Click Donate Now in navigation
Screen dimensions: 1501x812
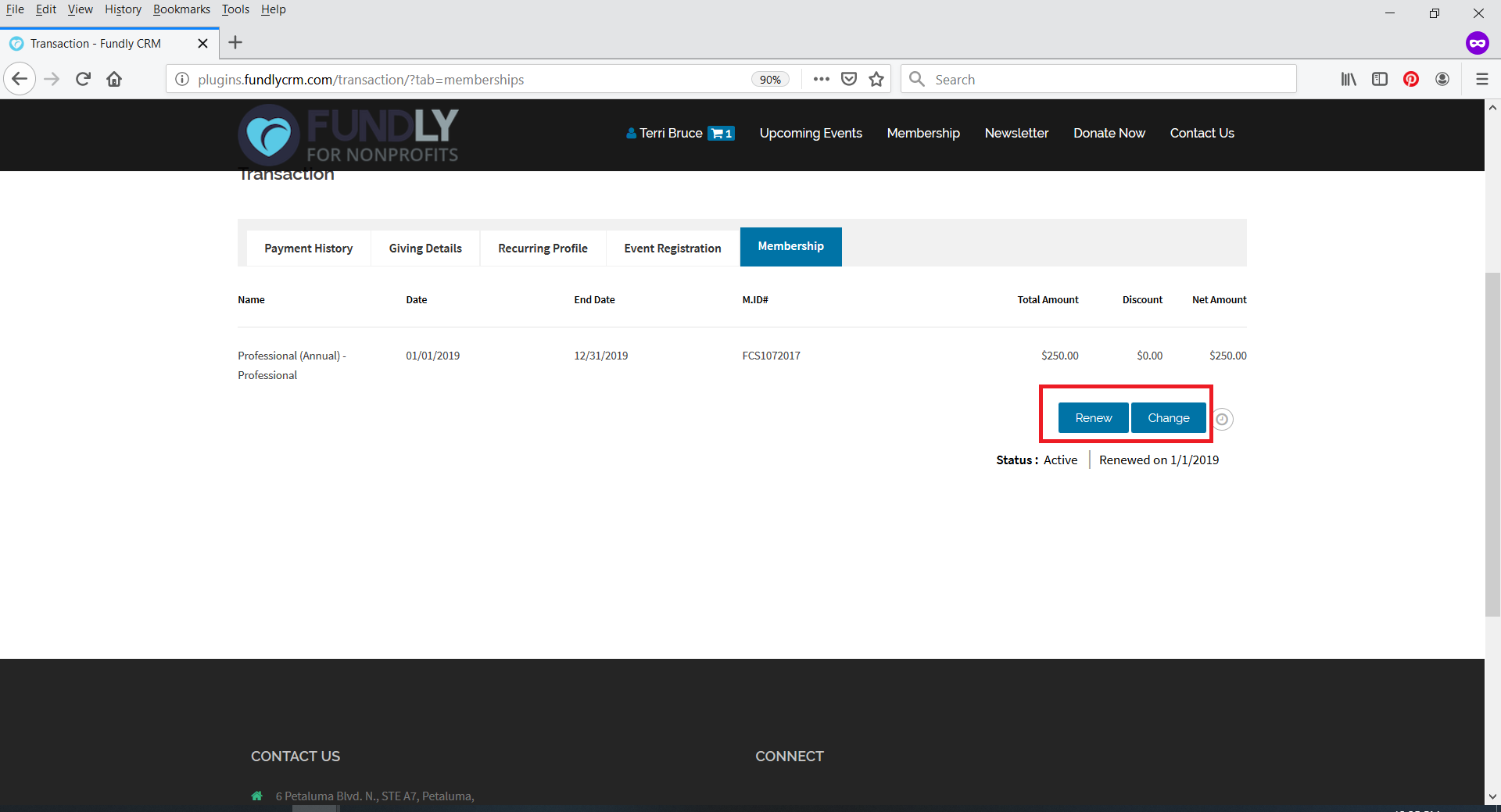coord(1109,134)
